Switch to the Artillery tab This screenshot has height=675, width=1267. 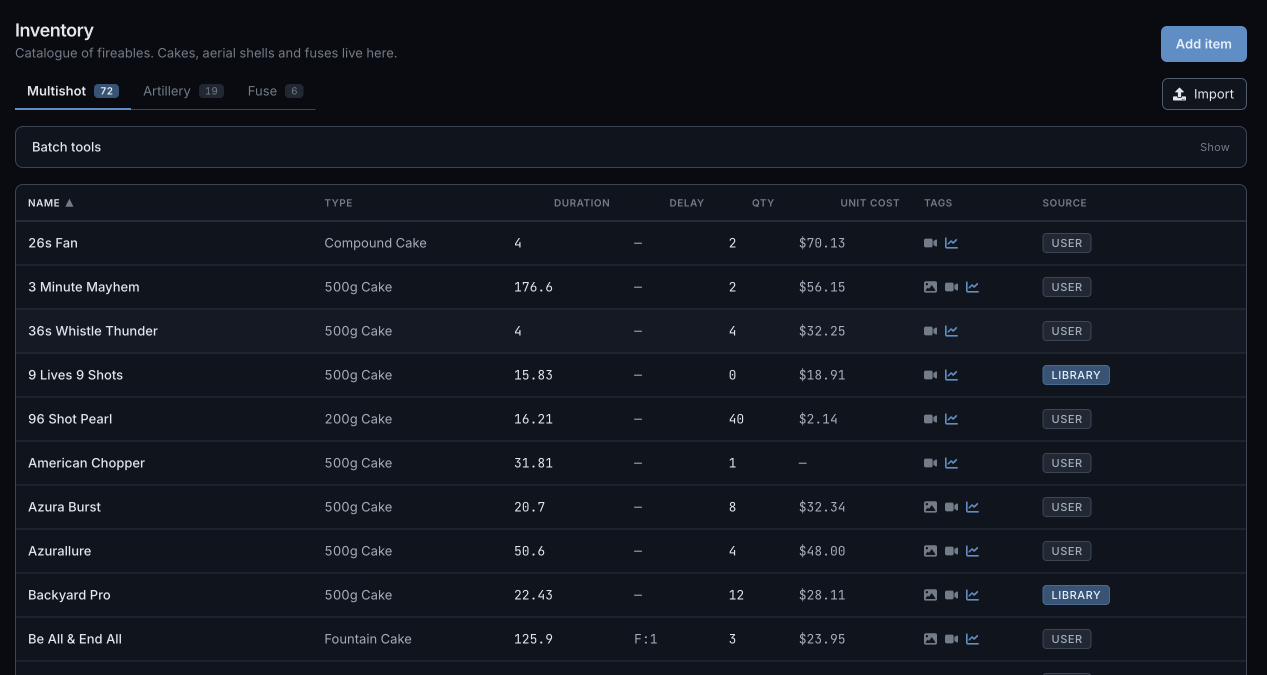183,91
